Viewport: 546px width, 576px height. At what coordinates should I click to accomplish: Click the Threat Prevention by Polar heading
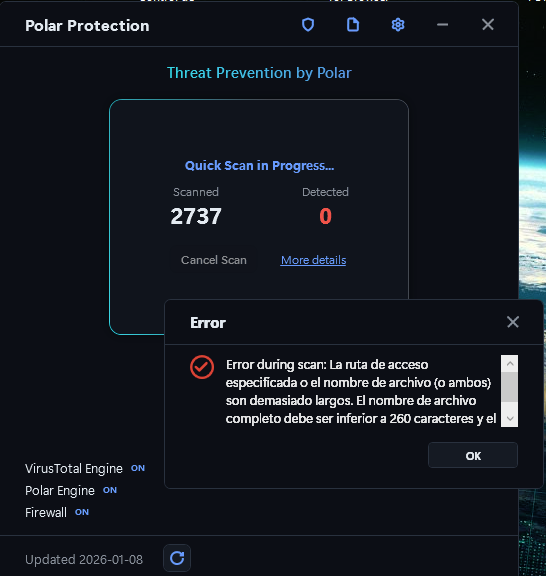point(259,73)
